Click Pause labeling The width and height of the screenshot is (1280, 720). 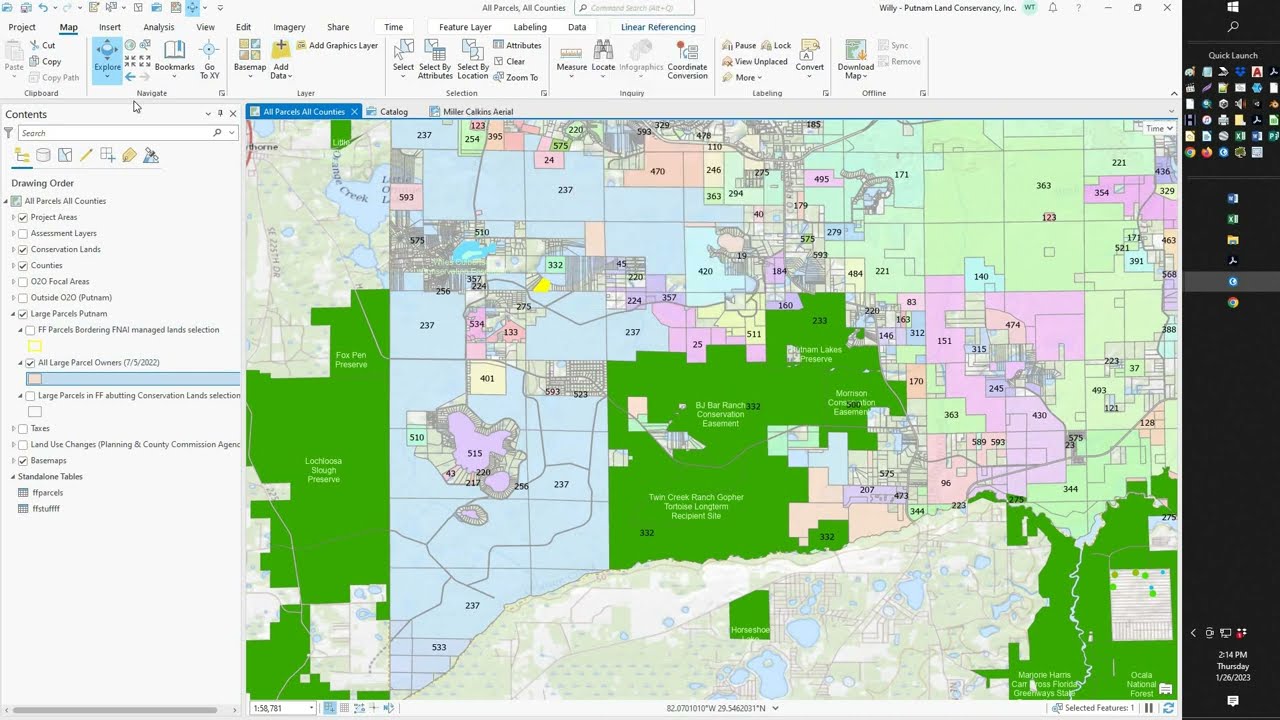pos(739,45)
